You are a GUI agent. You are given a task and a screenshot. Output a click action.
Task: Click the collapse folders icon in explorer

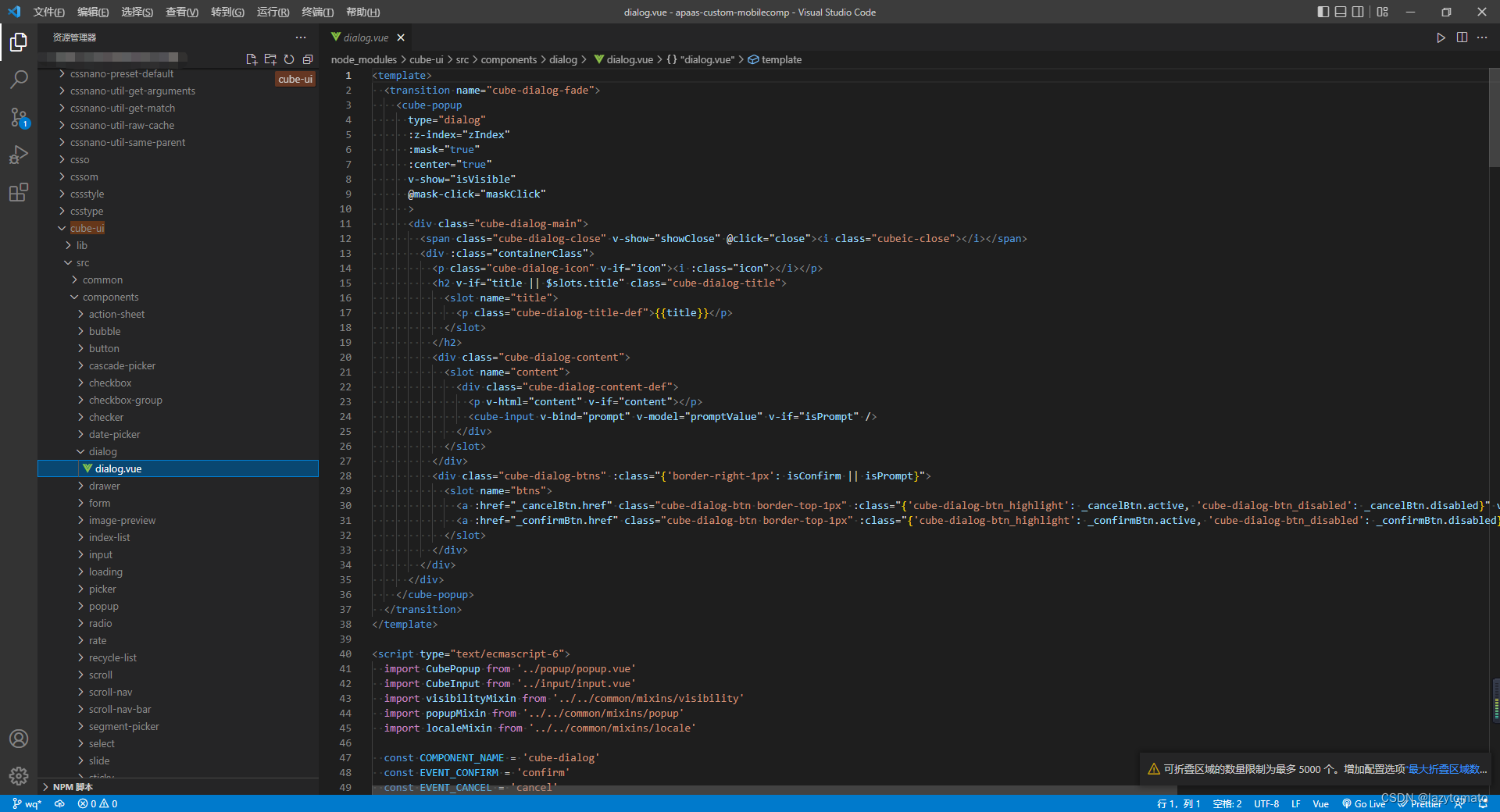[308, 59]
